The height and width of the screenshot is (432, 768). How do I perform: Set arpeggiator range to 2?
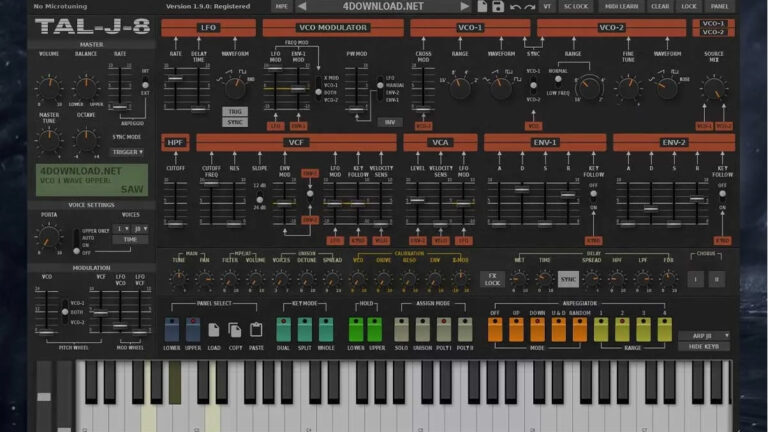tap(622, 329)
